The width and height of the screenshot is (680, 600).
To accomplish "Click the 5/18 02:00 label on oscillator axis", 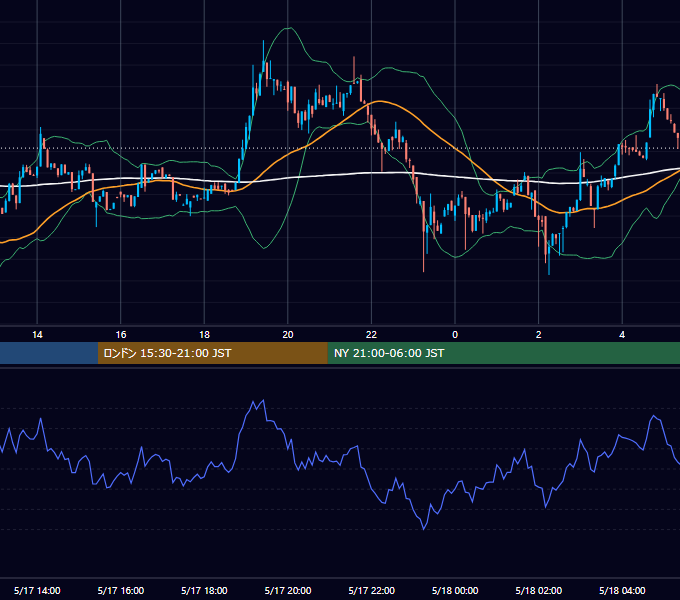I will point(539,590).
